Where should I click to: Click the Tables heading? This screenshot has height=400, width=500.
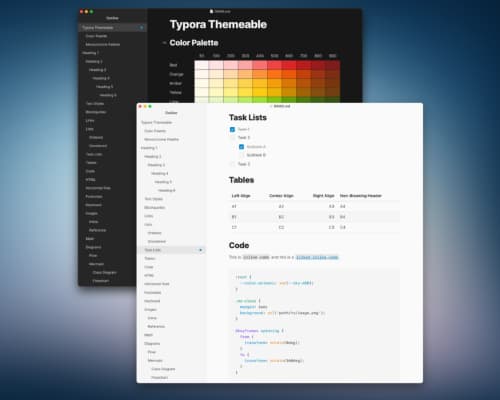click(241, 180)
